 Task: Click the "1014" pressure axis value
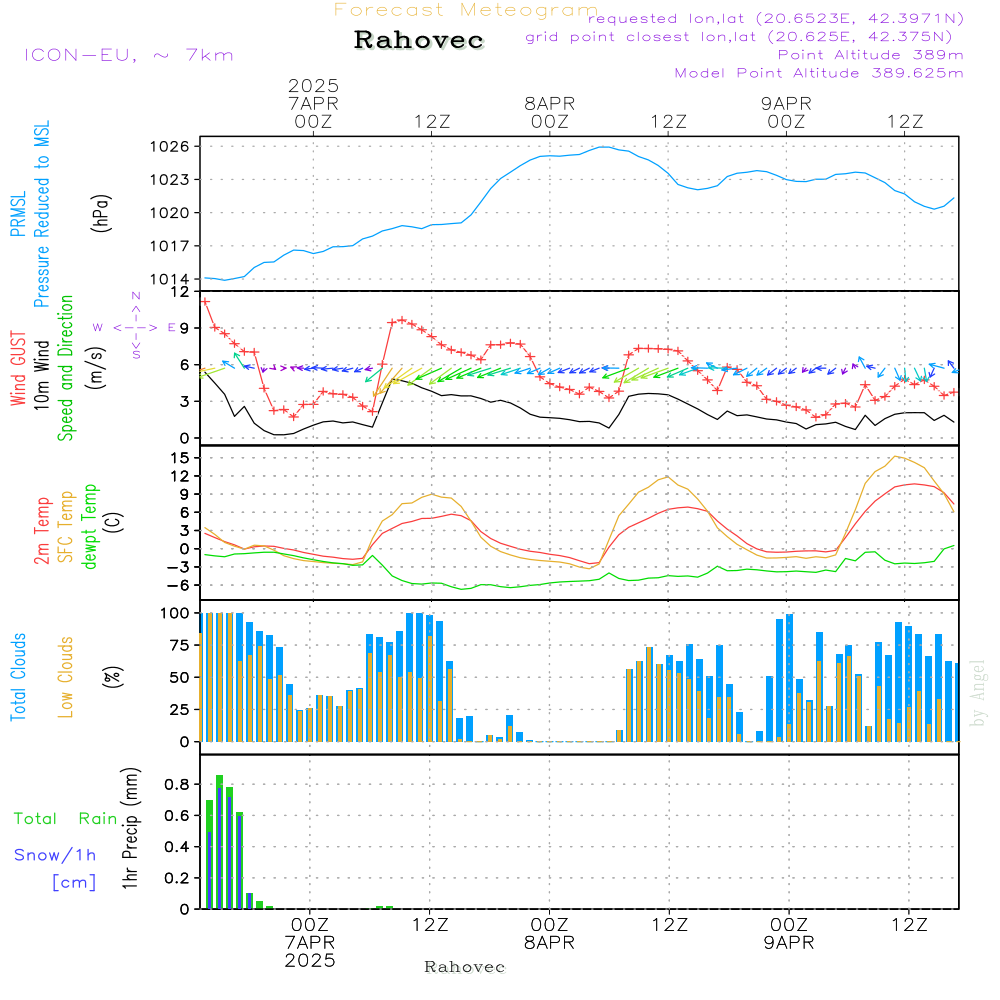(170, 279)
